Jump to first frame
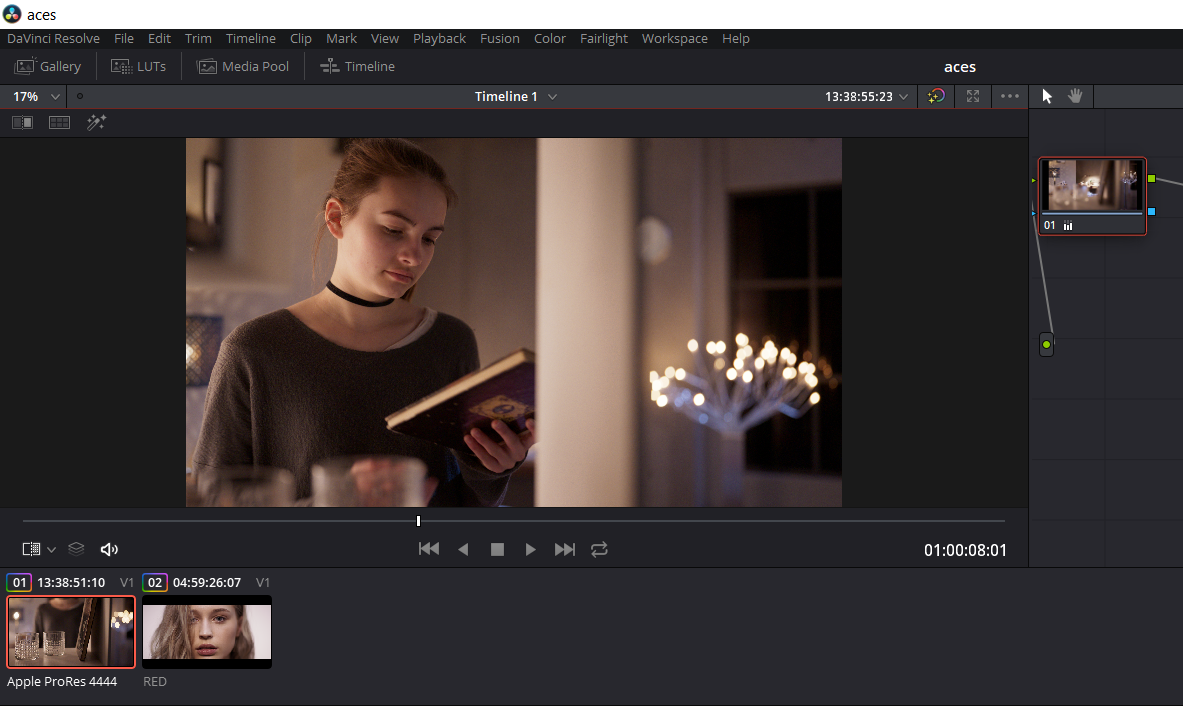The height and width of the screenshot is (706, 1183). tap(429, 549)
